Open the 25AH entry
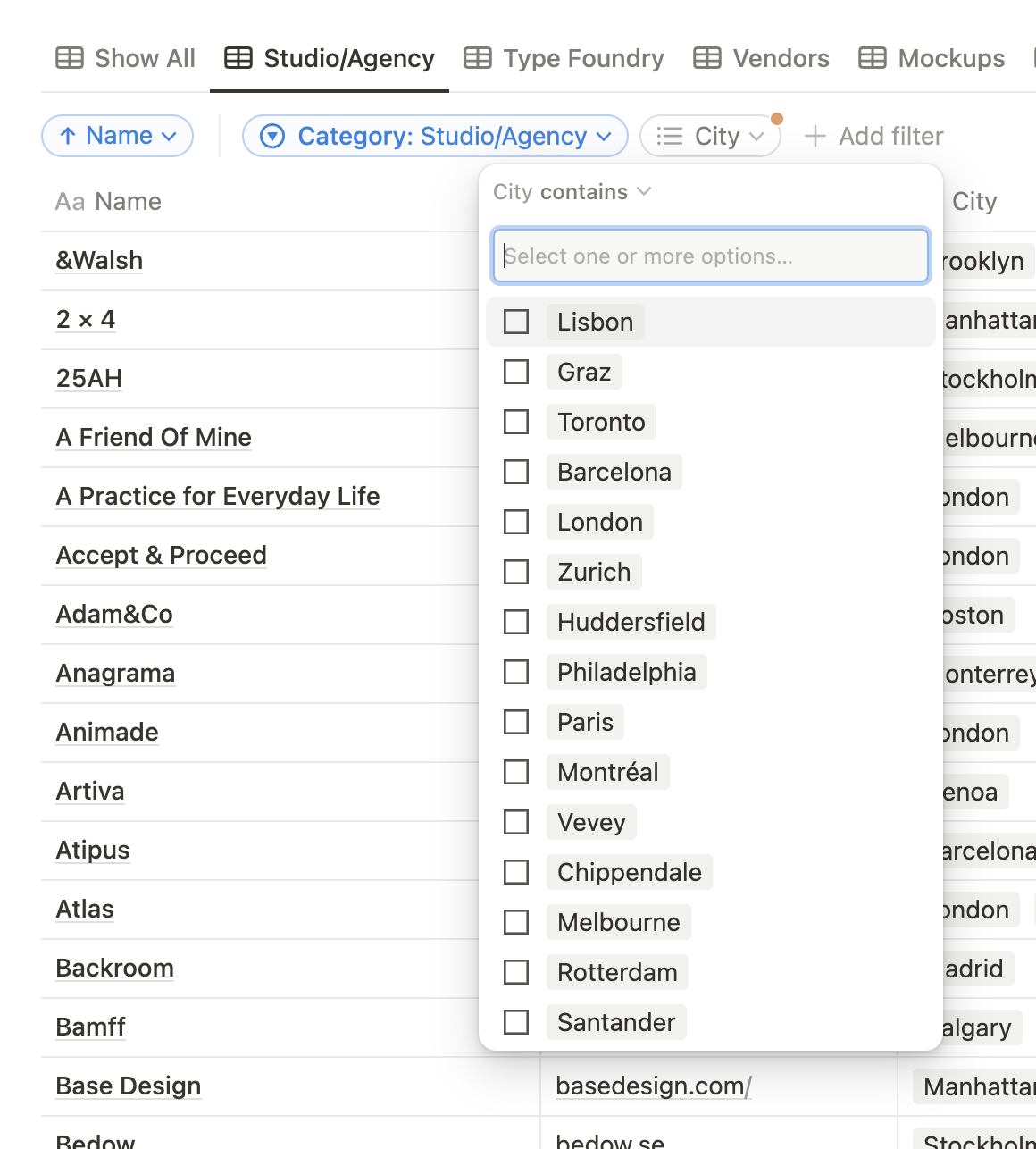 point(89,379)
